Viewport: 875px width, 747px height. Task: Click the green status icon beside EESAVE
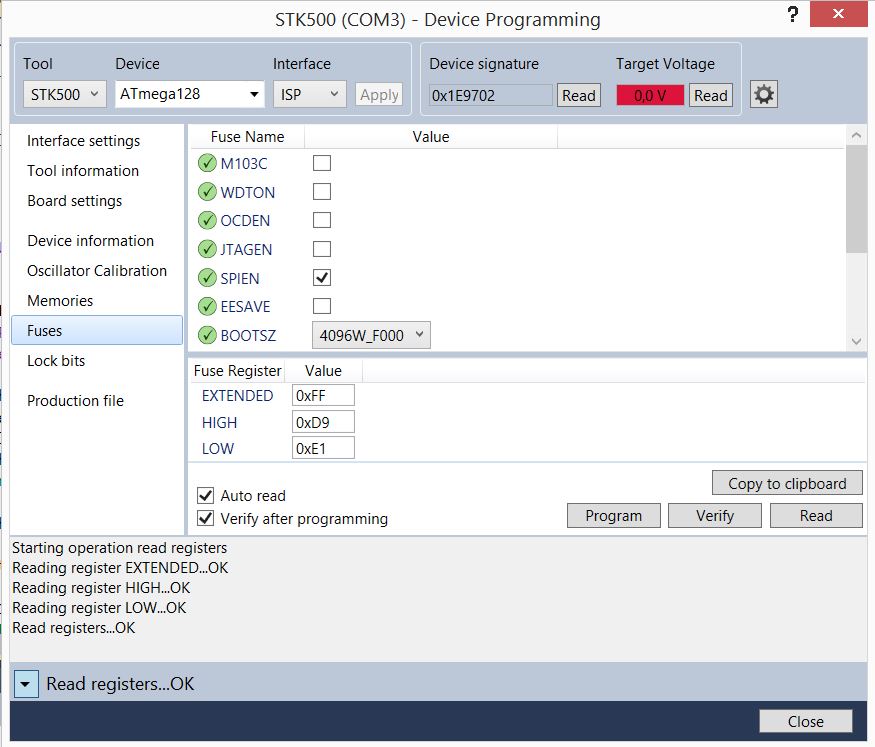coord(207,306)
